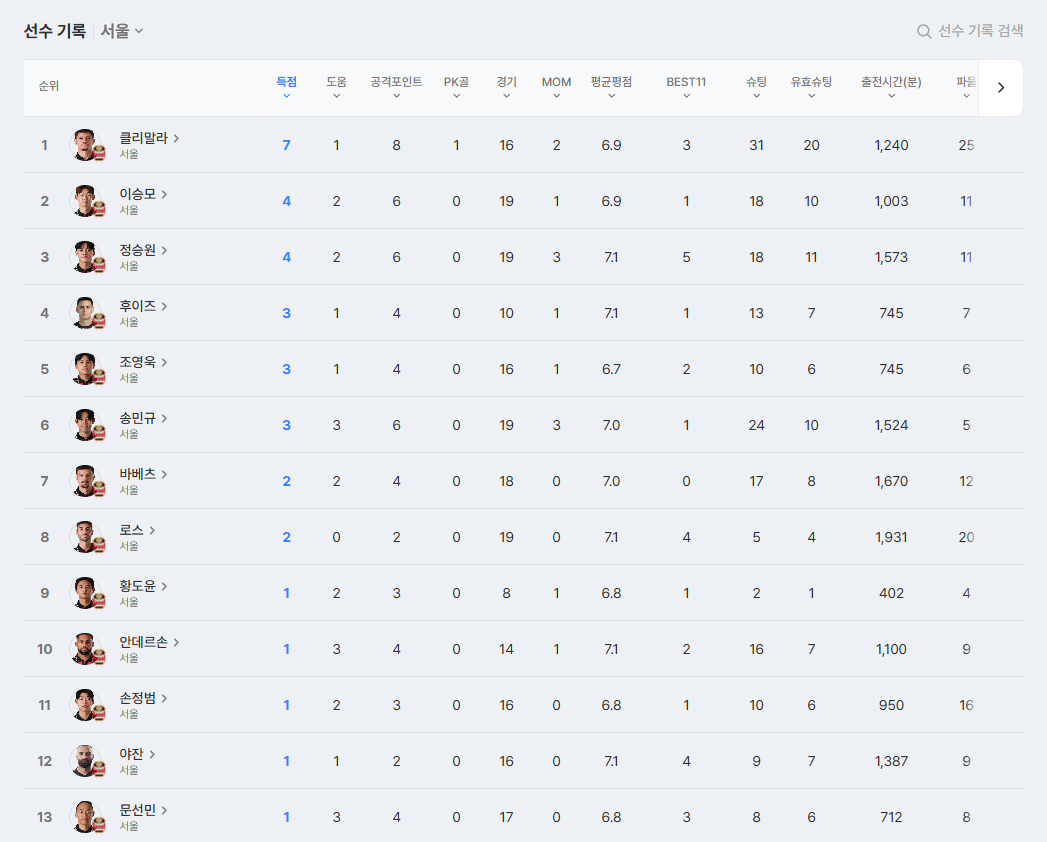Click 황도윤's playing time 402
Image resolution: width=1047 pixels, height=842 pixels.
[891, 594]
